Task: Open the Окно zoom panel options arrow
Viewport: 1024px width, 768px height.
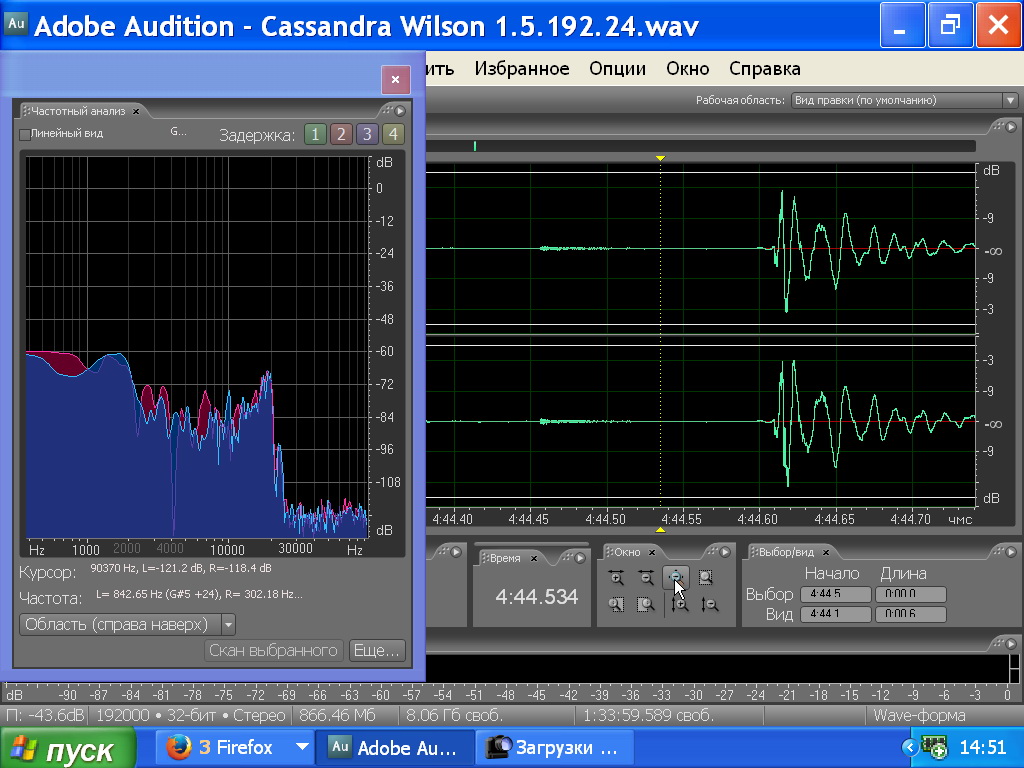Action: click(x=725, y=552)
